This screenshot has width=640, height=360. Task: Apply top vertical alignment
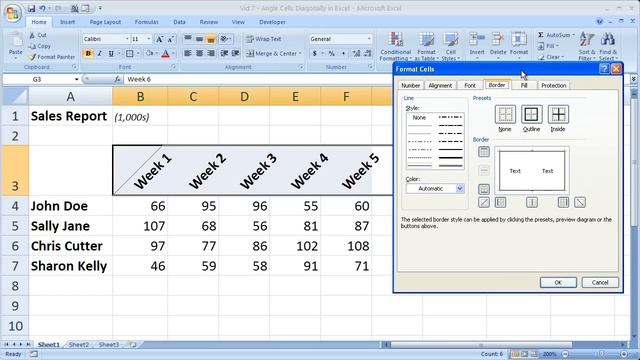tap(188, 39)
